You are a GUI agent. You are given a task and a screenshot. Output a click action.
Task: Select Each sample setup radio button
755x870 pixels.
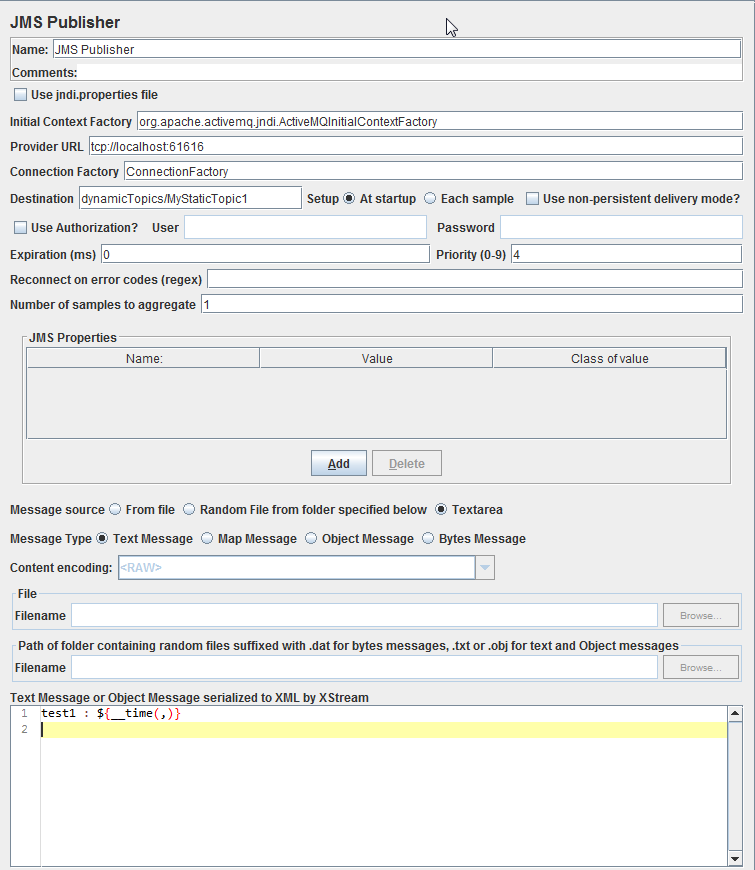tap(430, 199)
